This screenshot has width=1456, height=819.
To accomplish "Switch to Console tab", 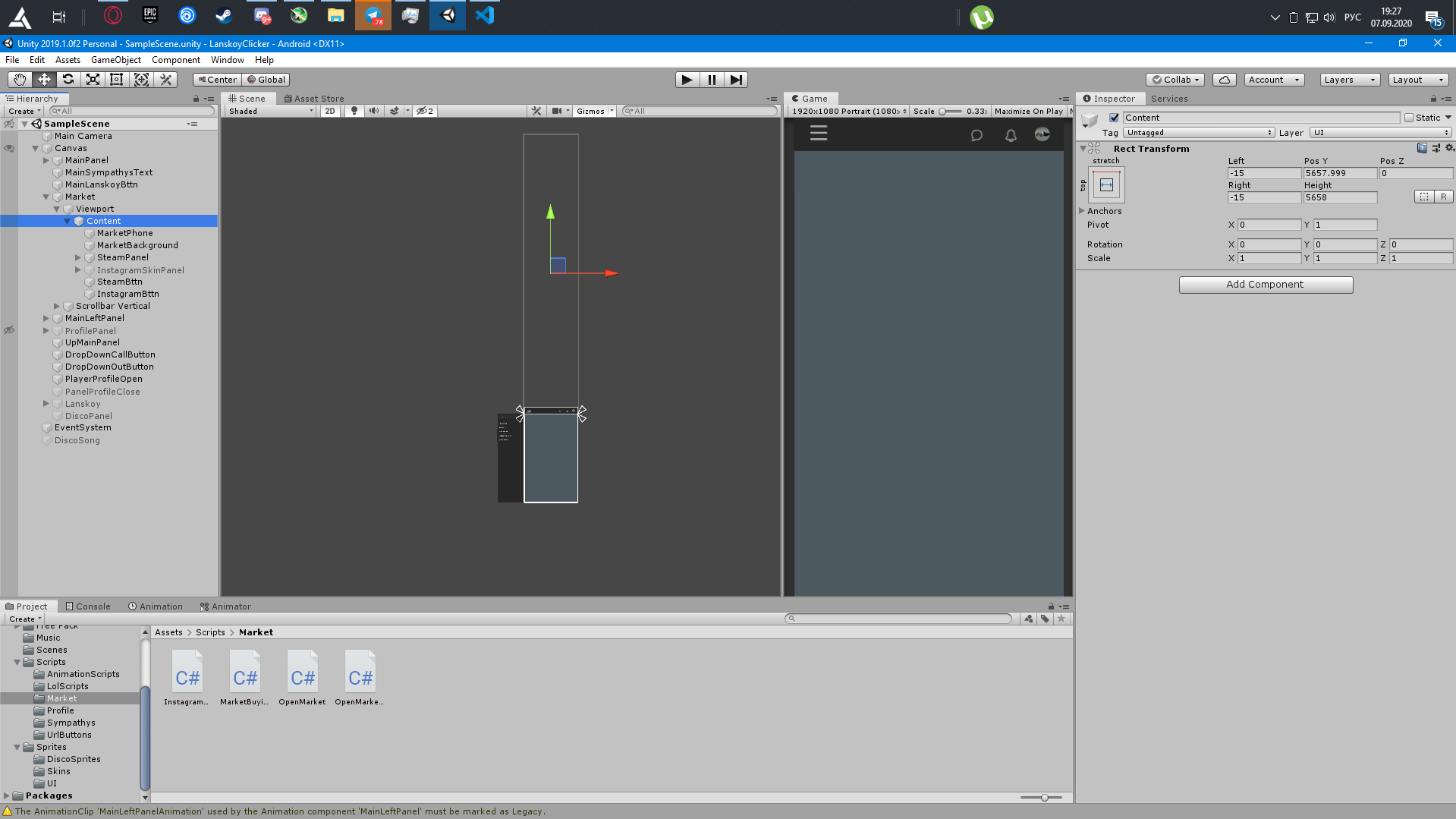I will tap(88, 606).
